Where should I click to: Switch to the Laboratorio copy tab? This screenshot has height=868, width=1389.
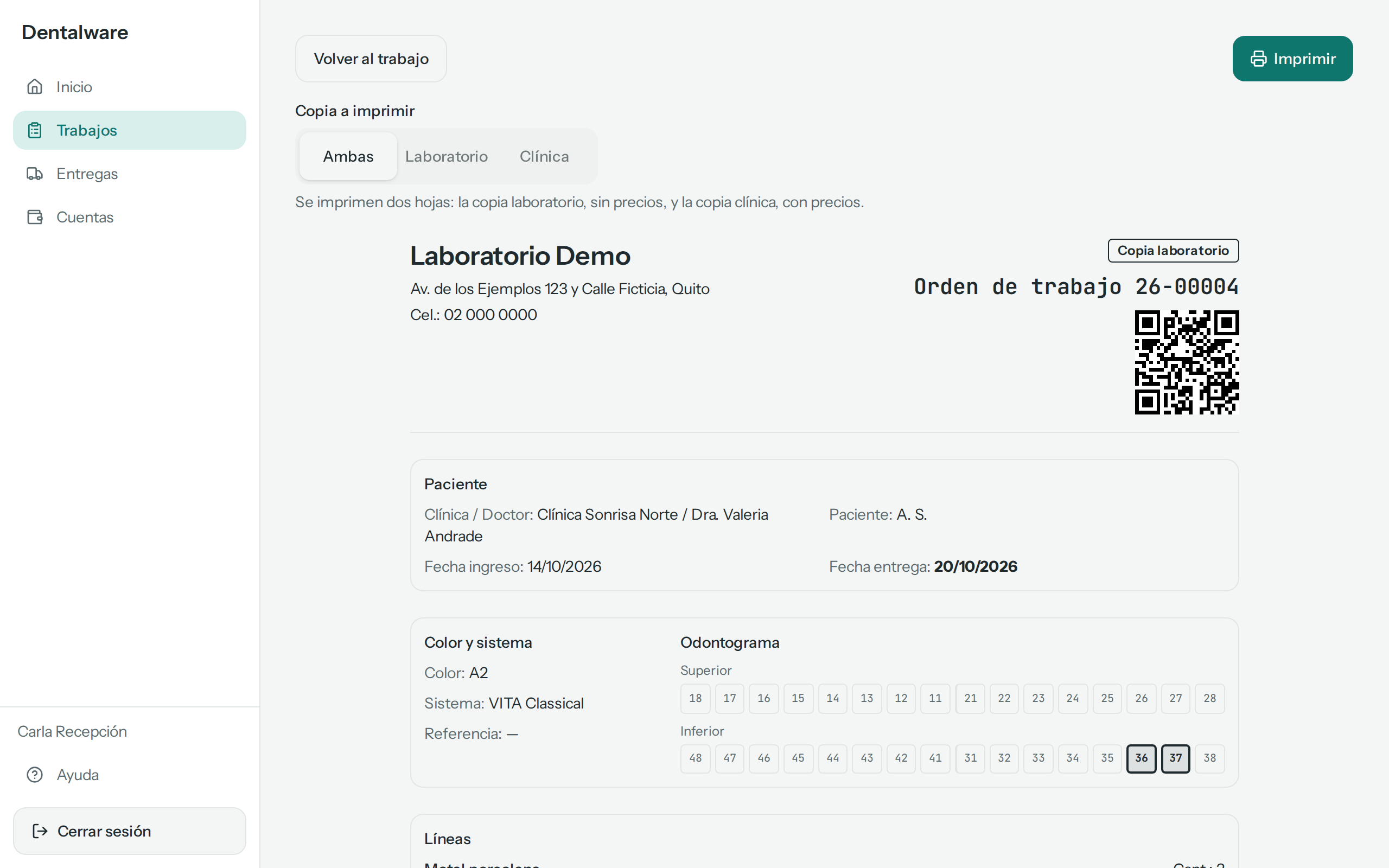[447, 156]
